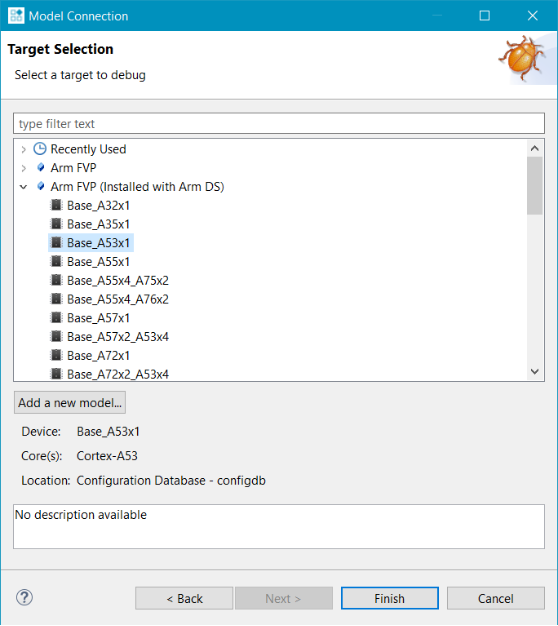Collapse Arm FVP (Installed with Arm DS)
The width and height of the screenshot is (558, 626).
(24, 186)
